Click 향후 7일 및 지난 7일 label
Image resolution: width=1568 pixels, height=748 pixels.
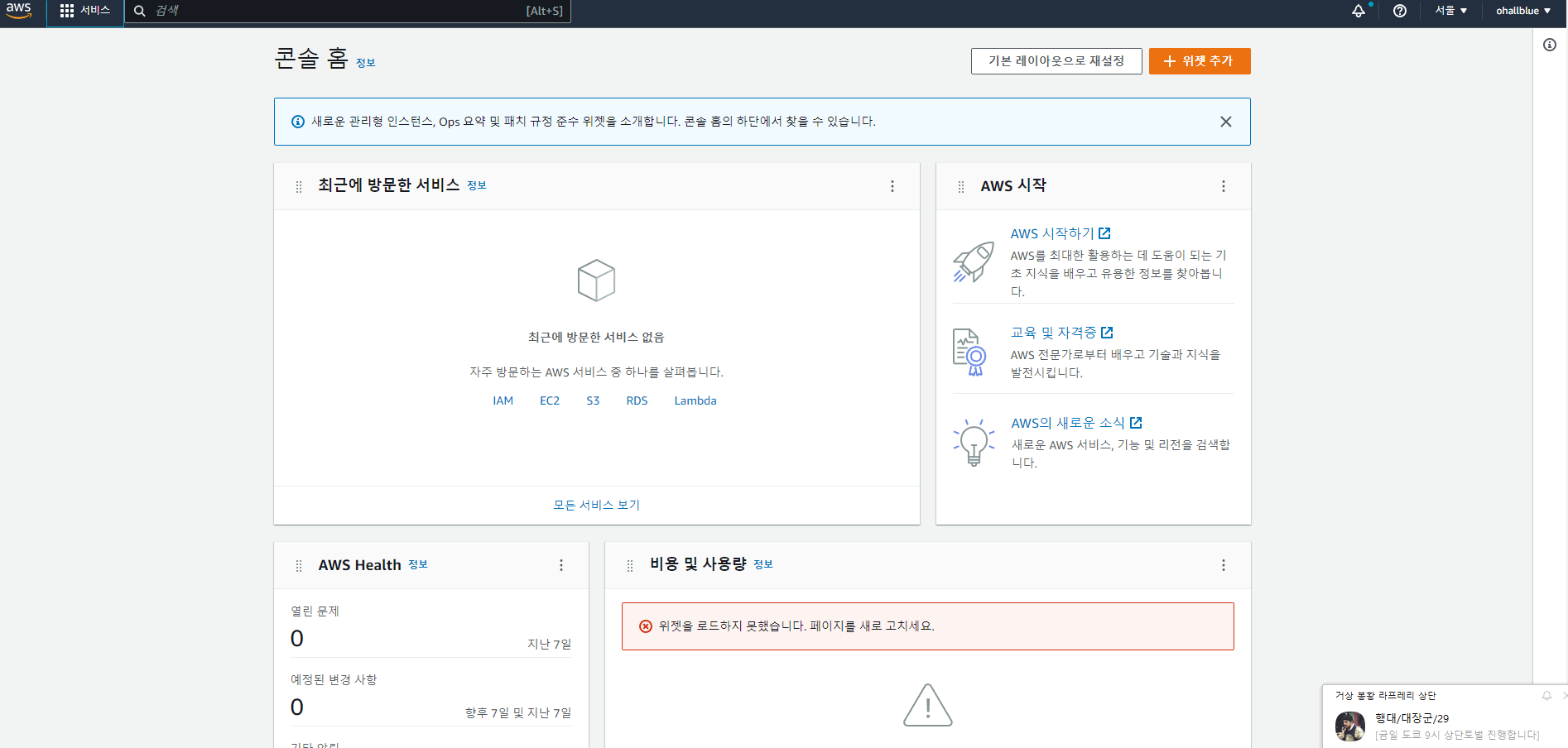coord(518,712)
